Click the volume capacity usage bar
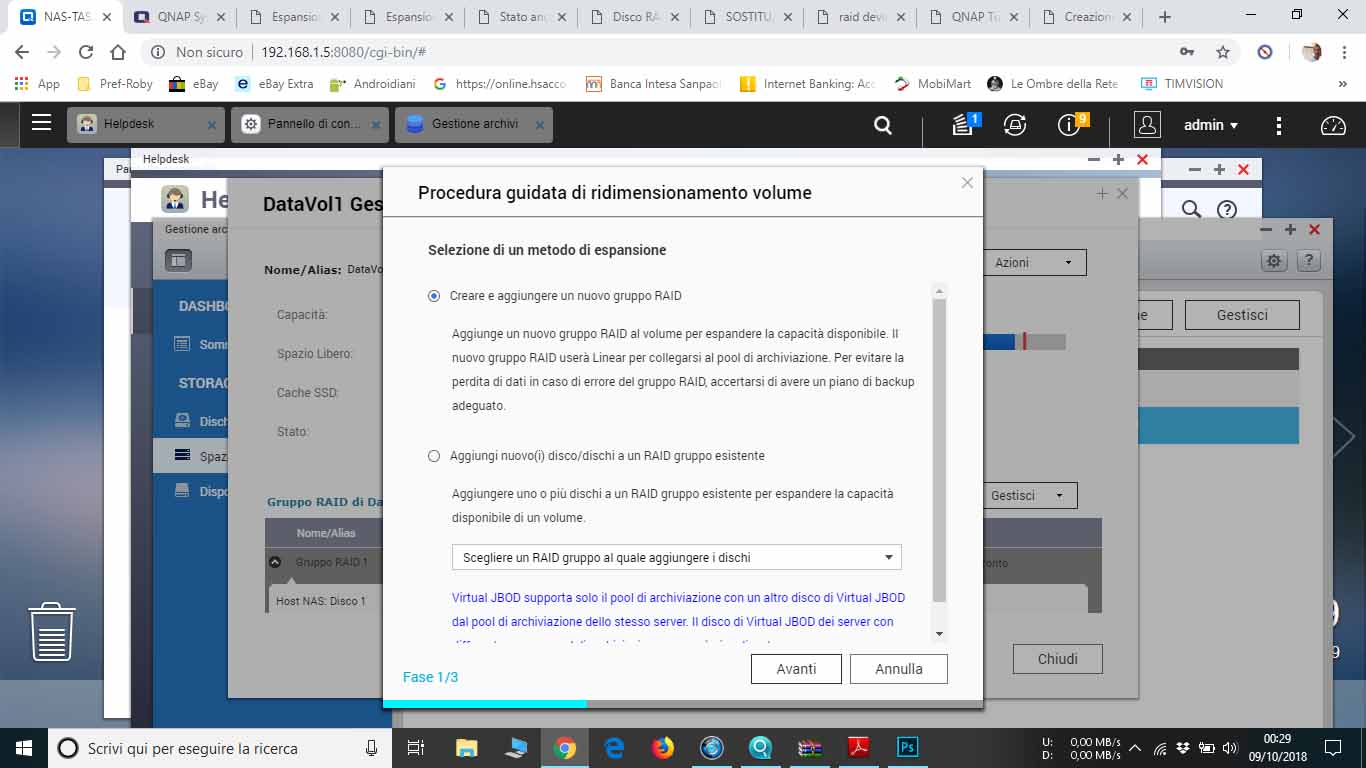Viewport: 1366px width, 768px height. pos(1024,342)
